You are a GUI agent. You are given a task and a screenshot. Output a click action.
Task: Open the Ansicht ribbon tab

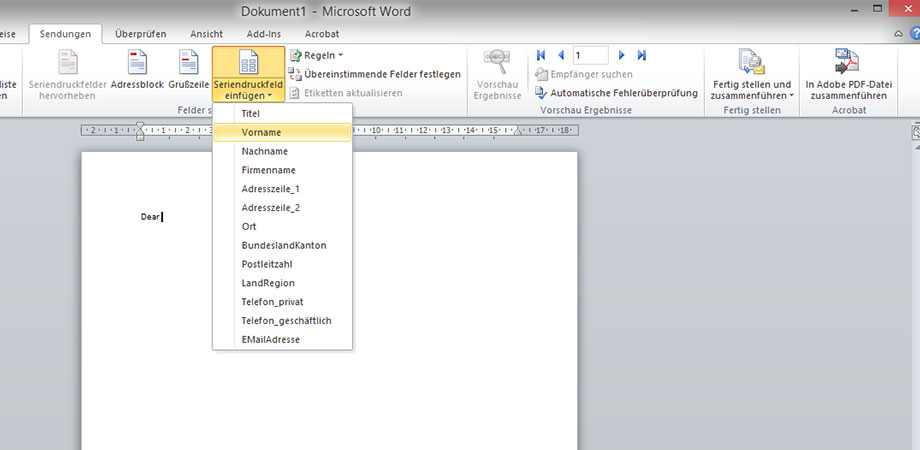[x=206, y=34]
